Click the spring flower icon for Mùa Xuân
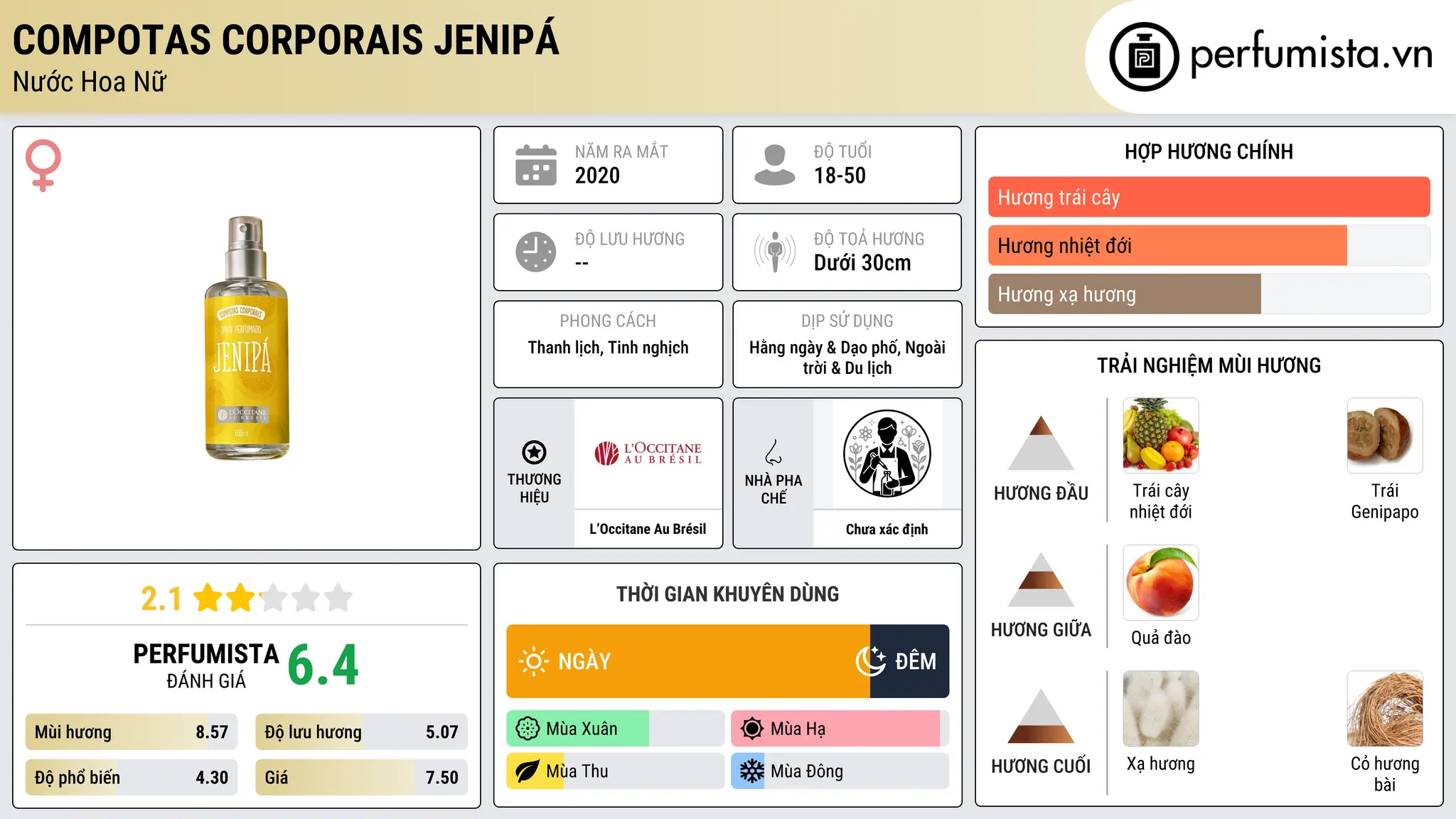This screenshot has height=819, width=1456. (528, 729)
